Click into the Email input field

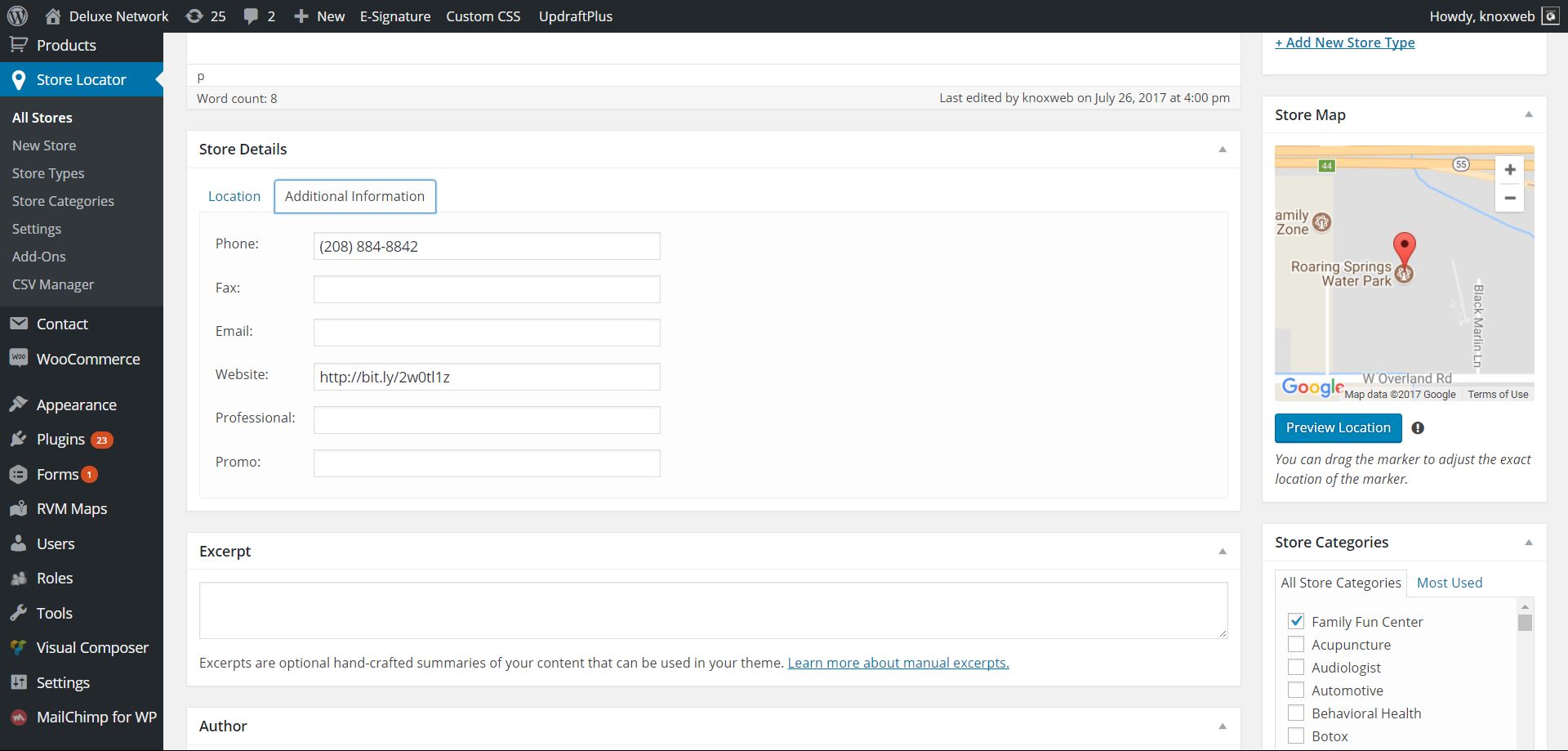487,333
